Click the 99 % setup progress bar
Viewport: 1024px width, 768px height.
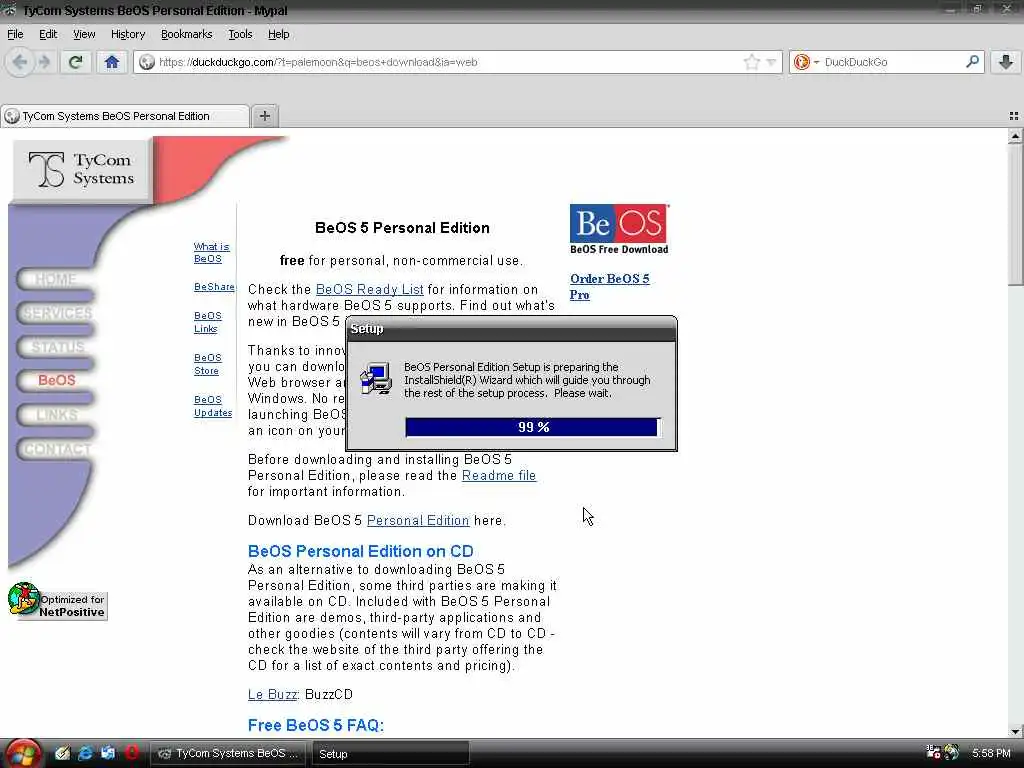tap(533, 427)
